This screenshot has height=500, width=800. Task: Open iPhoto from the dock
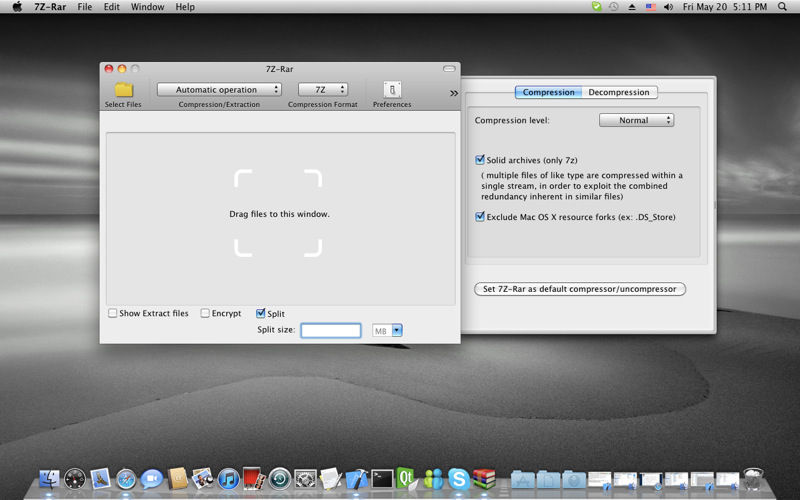tap(203, 480)
